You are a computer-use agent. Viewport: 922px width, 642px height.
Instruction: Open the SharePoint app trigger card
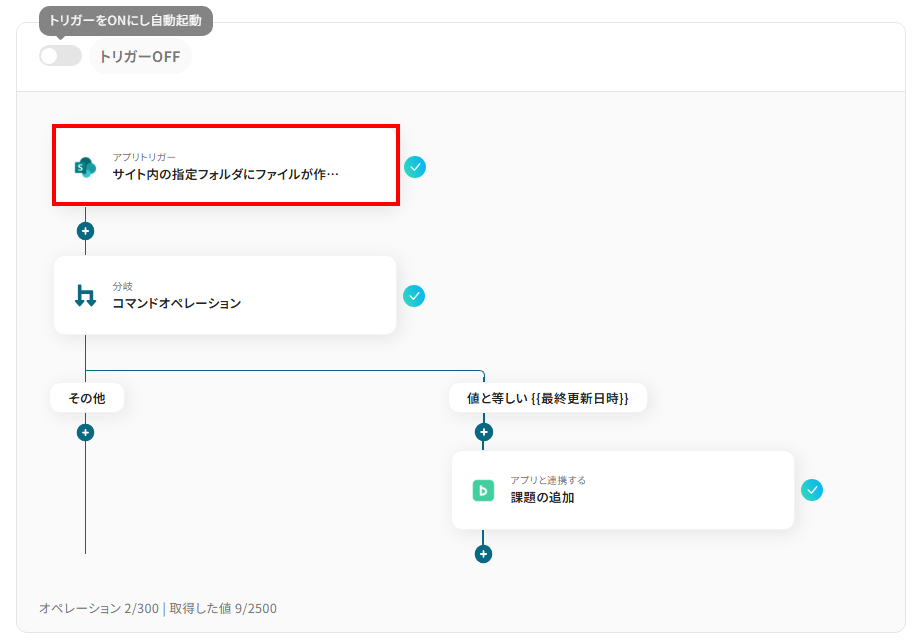tap(226, 165)
